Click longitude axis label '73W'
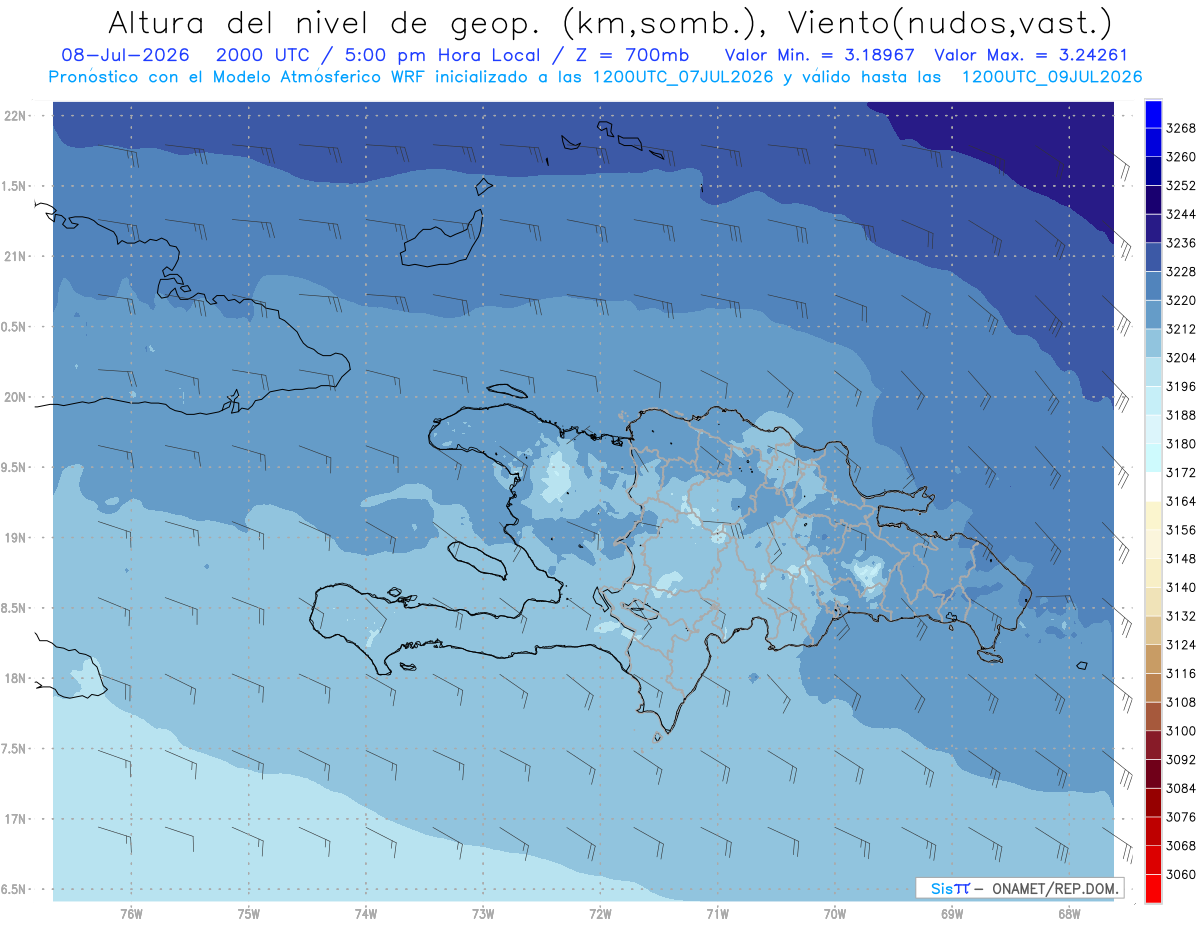The image size is (1200, 927). pyautogui.click(x=483, y=914)
